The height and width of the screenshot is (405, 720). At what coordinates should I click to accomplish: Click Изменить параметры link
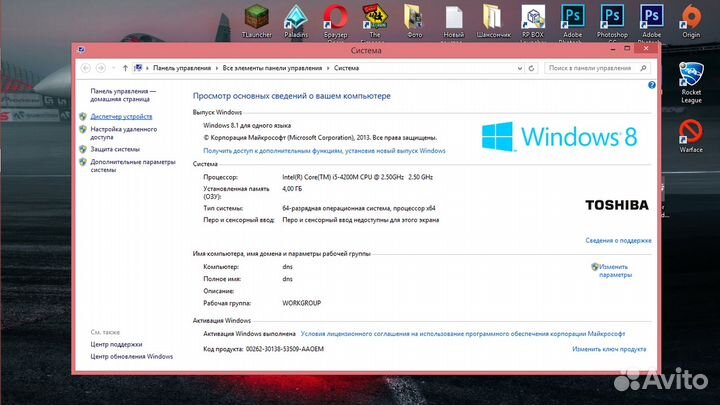[x=615, y=270]
